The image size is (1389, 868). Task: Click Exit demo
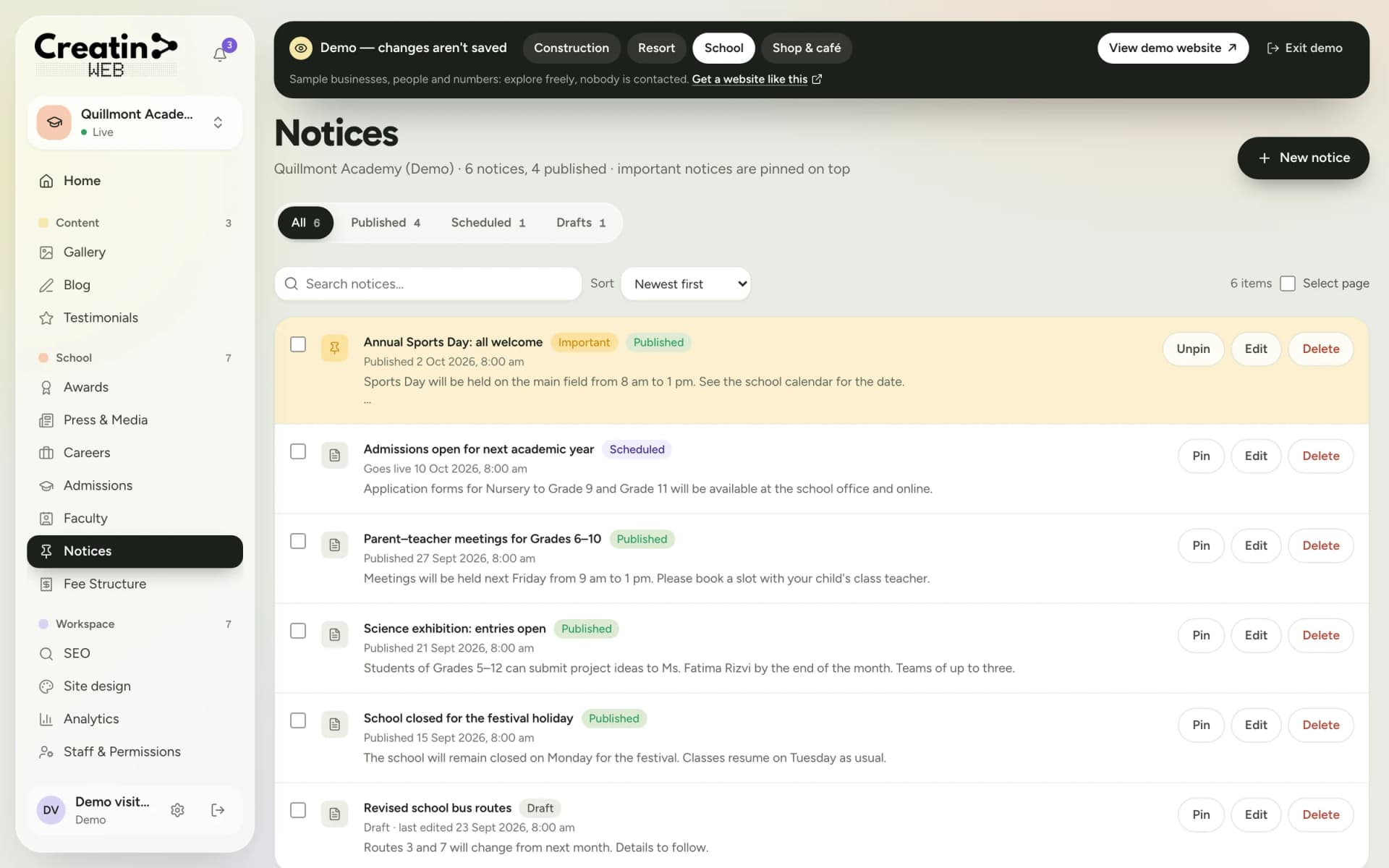1304,48
